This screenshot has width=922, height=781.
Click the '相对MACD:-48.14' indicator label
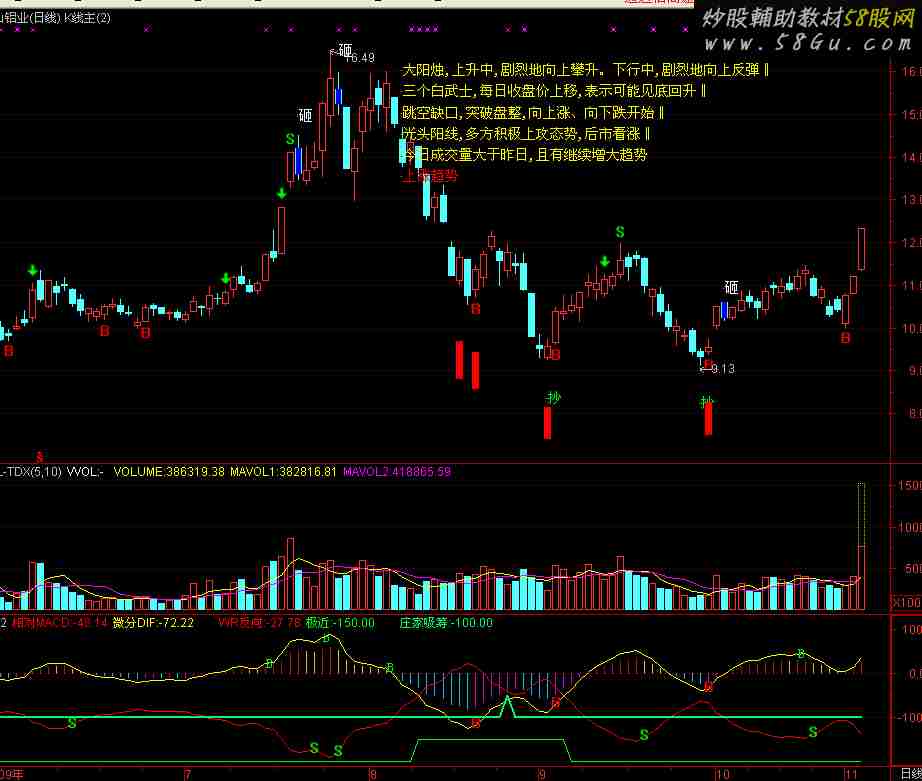pos(59,623)
